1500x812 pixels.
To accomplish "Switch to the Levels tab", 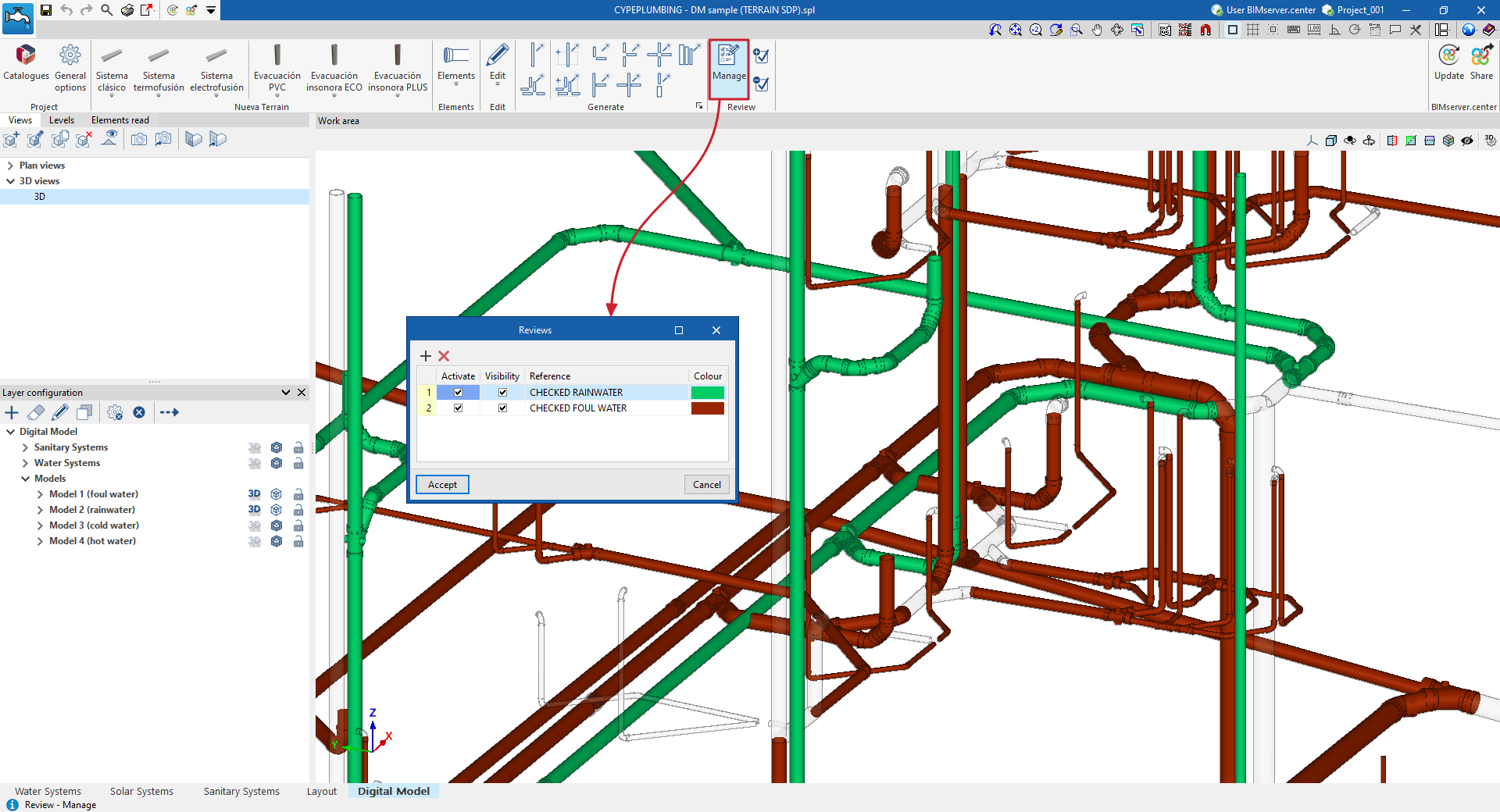I will (x=62, y=120).
